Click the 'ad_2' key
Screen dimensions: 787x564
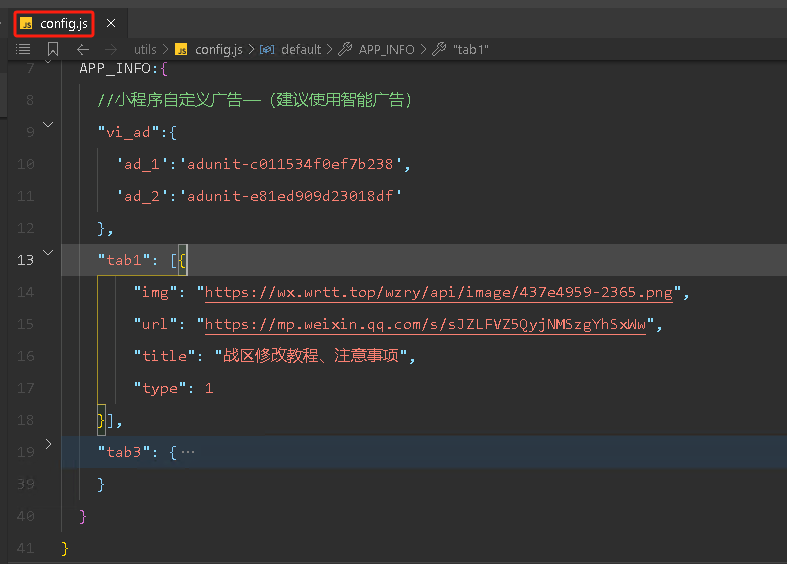142,196
